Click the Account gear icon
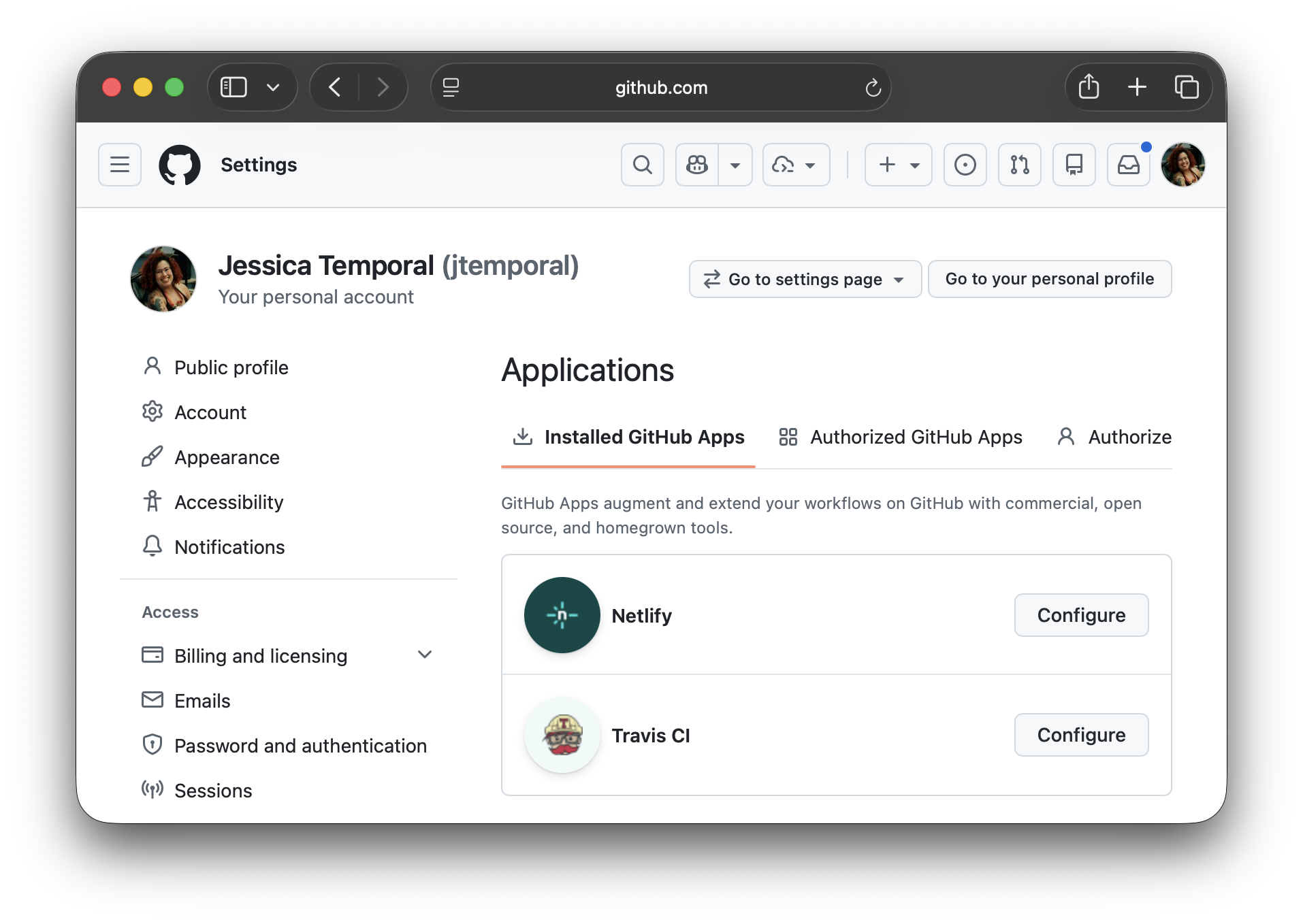 pos(152,411)
